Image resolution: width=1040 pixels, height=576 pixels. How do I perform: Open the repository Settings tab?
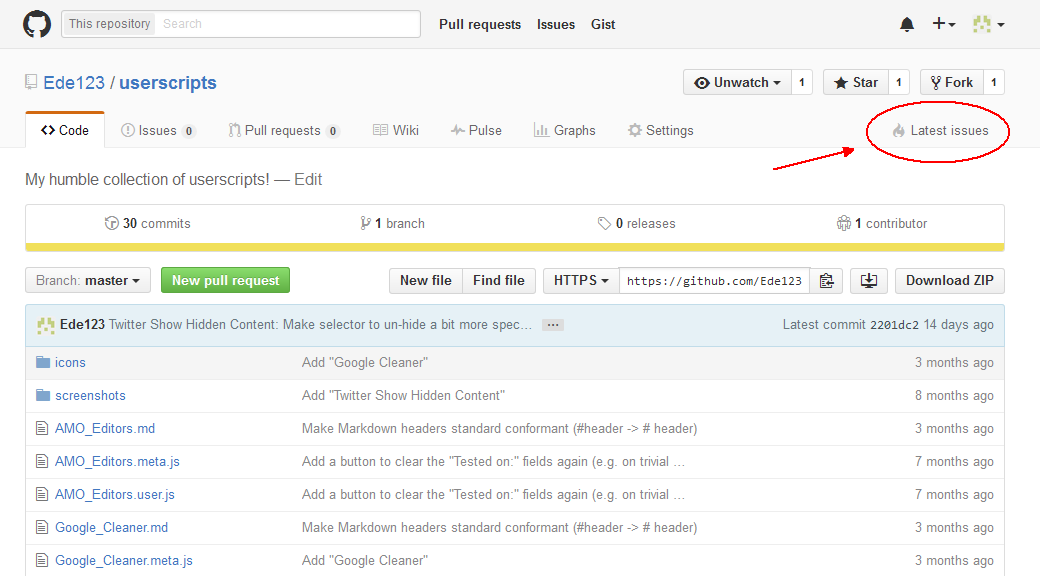[661, 131]
